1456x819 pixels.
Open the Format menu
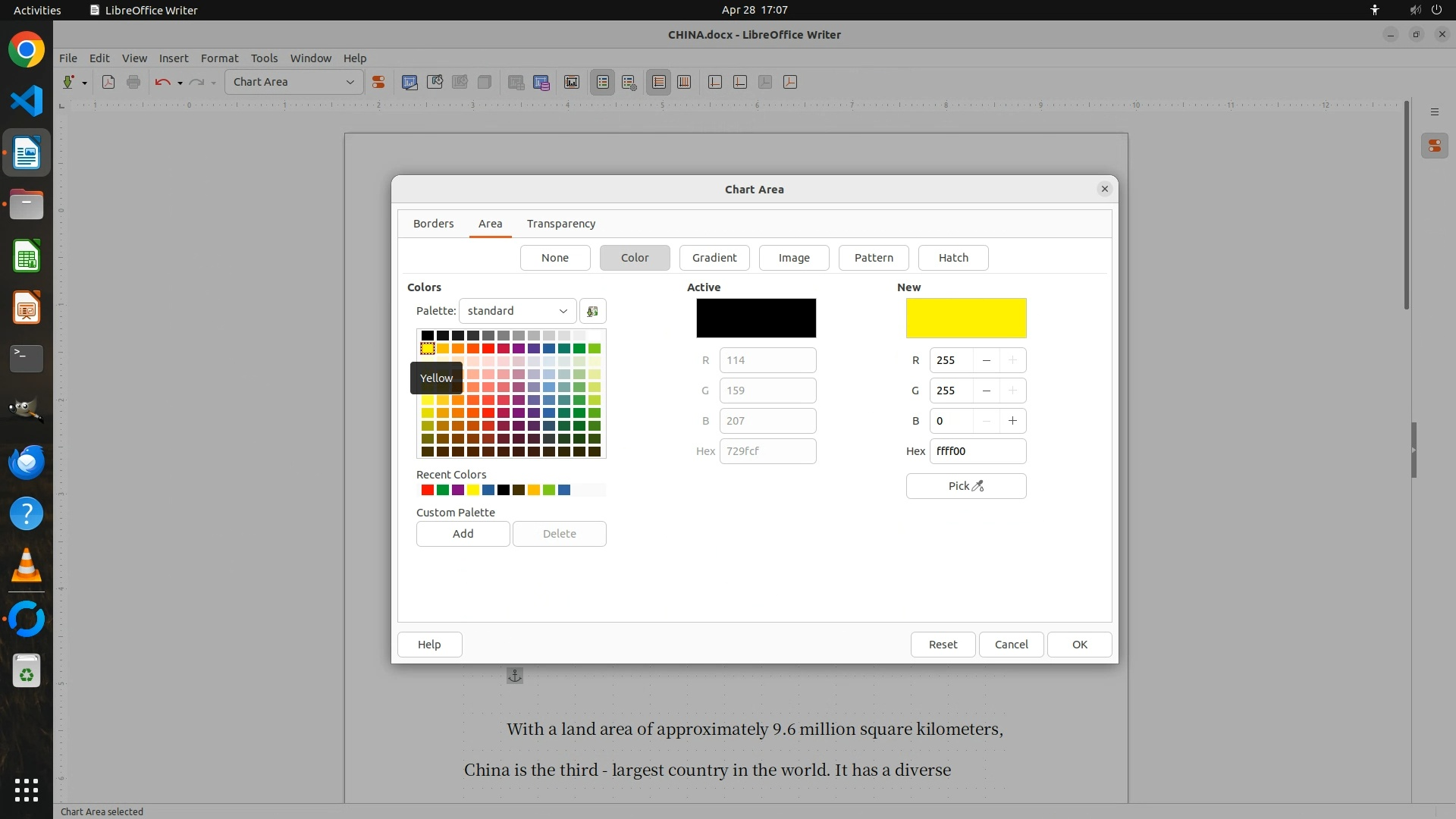click(x=219, y=58)
